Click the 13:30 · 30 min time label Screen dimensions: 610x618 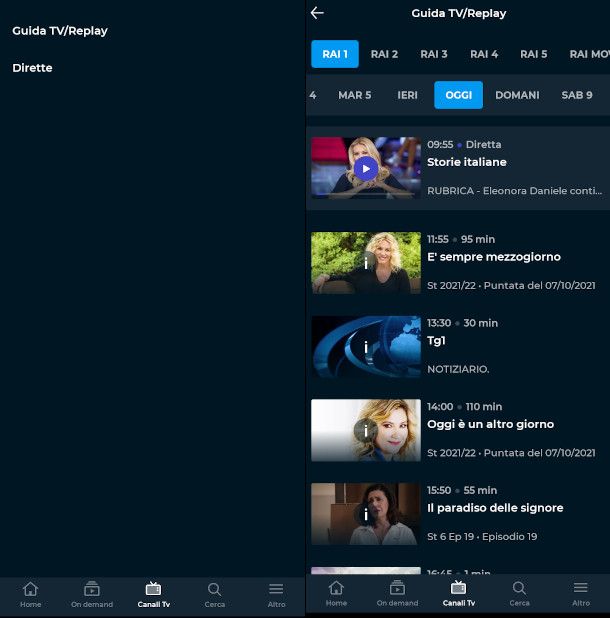pos(463,323)
